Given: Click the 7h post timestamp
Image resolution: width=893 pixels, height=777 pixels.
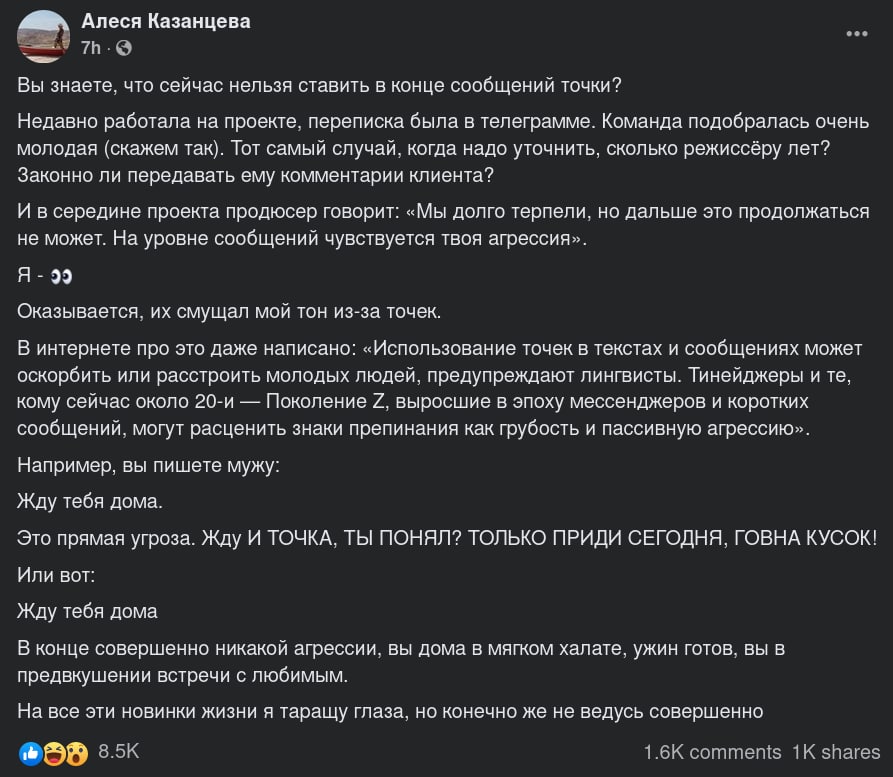Looking at the screenshot, I should 90,47.
